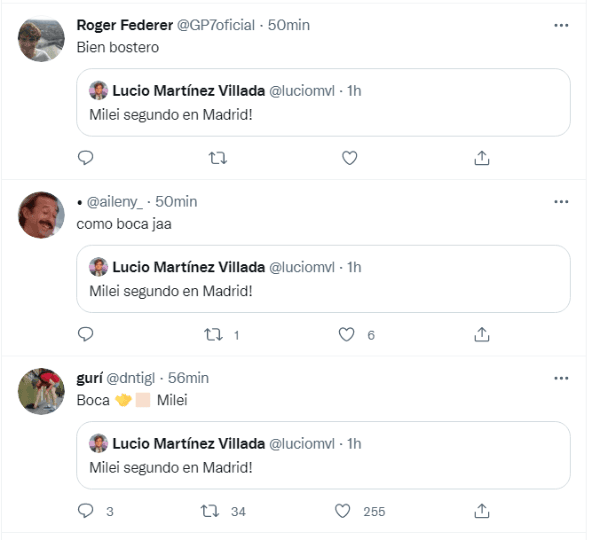The image size is (600, 540).
Task: Reply to the "como boca jaa" tweet
Action: 85,334
